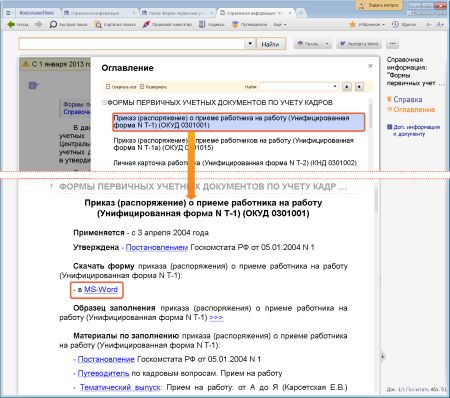This screenshot has height=398, width=450.
Task: Click up arrow beside ФОРМЫ ПЕРВИЧНЫХ heading
Action: pyautogui.click(x=51, y=187)
